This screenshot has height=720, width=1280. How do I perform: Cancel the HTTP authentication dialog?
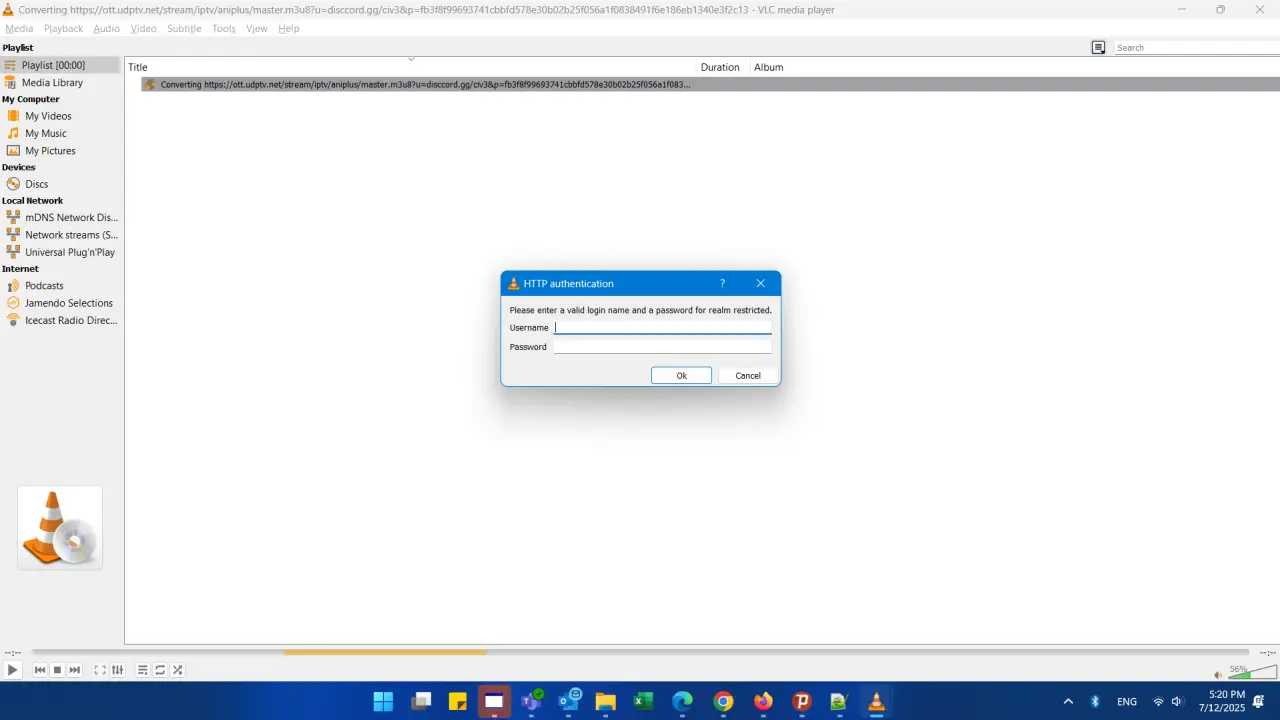748,375
